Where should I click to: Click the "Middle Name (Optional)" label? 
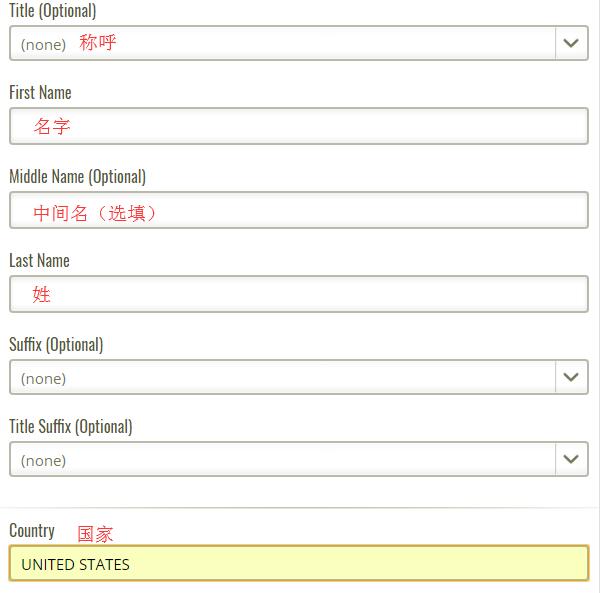pyautogui.click(x=77, y=177)
